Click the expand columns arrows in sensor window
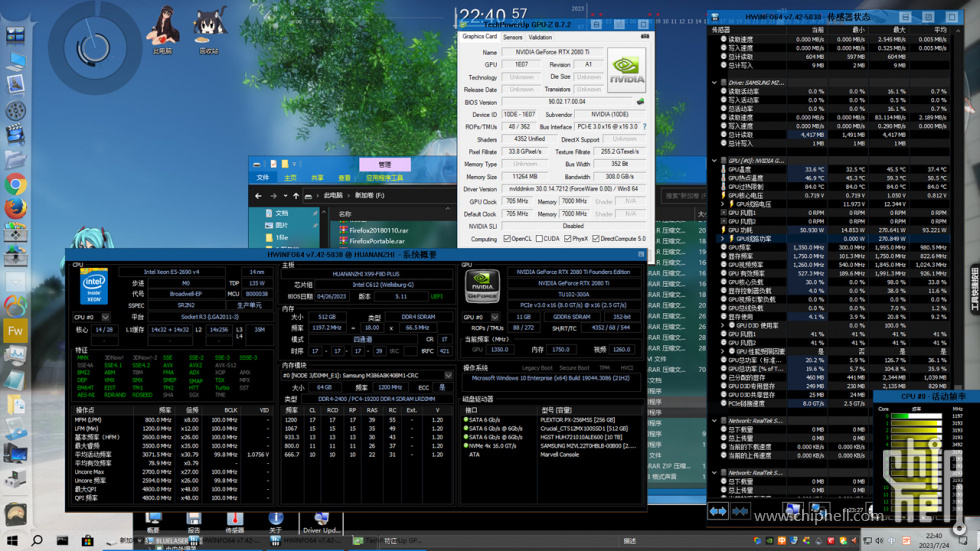Image resolution: width=980 pixels, height=551 pixels. [718, 511]
